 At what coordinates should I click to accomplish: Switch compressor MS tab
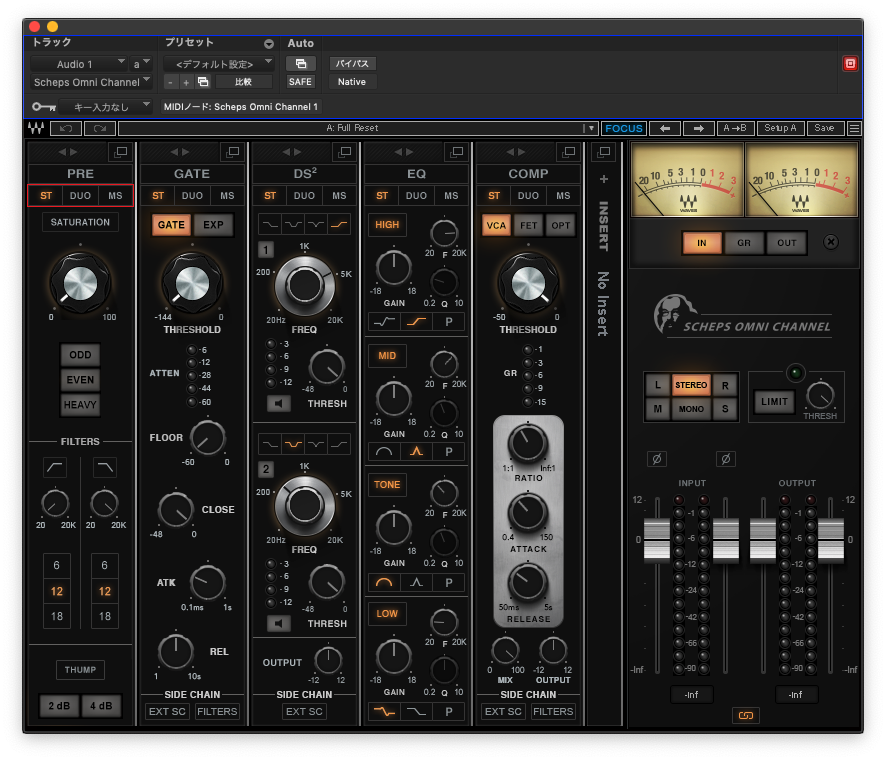click(x=563, y=196)
